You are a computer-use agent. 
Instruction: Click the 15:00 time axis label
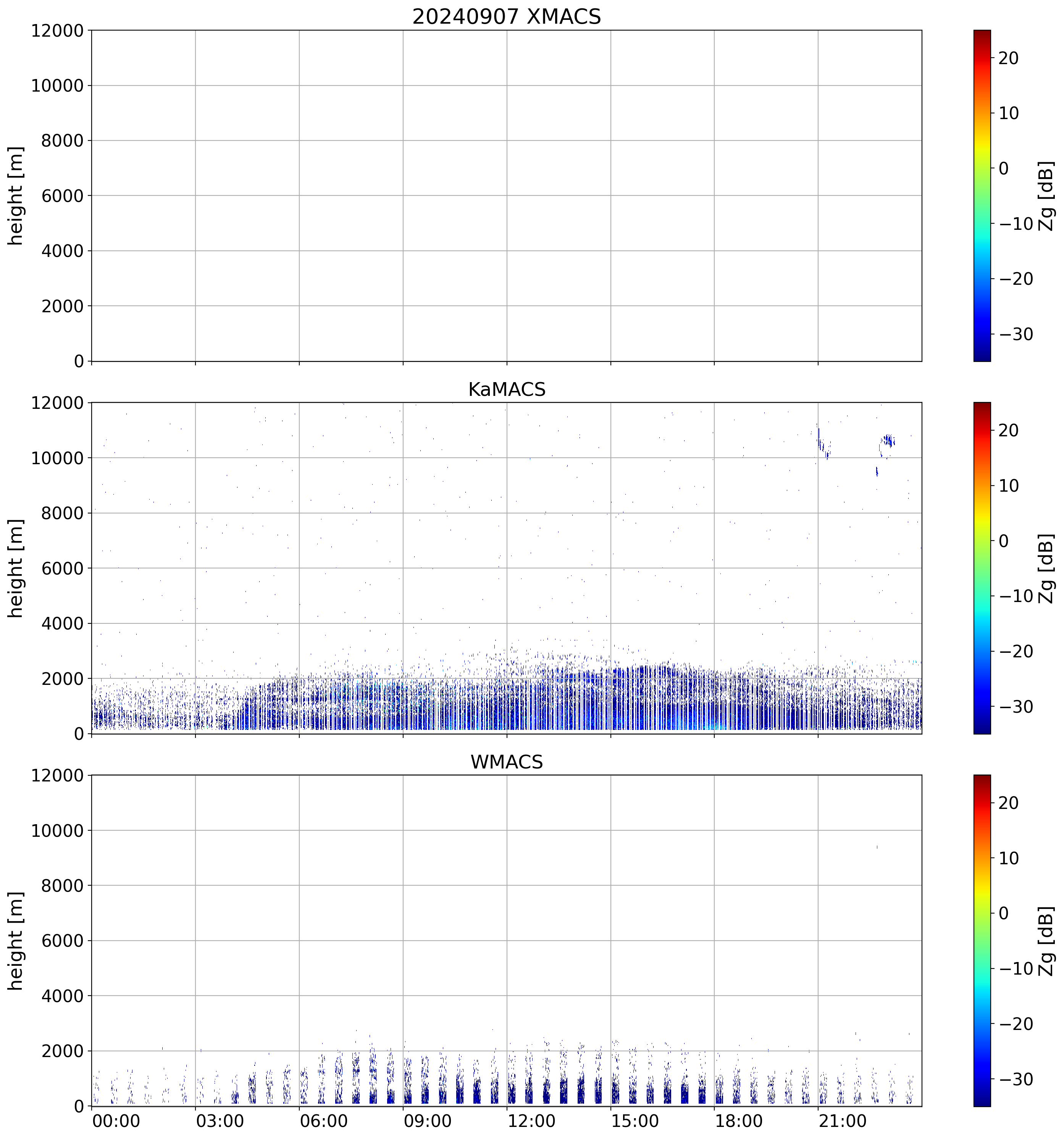[x=635, y=1121]
